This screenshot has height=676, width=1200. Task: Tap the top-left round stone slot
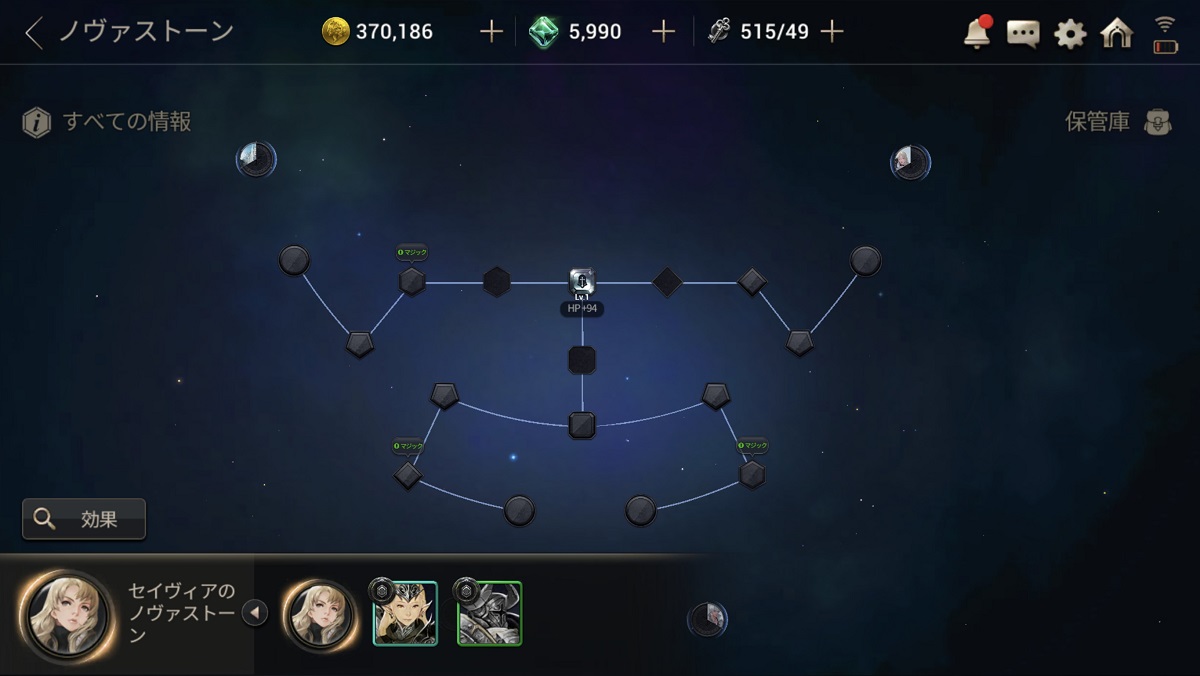(x=294, y=261)
